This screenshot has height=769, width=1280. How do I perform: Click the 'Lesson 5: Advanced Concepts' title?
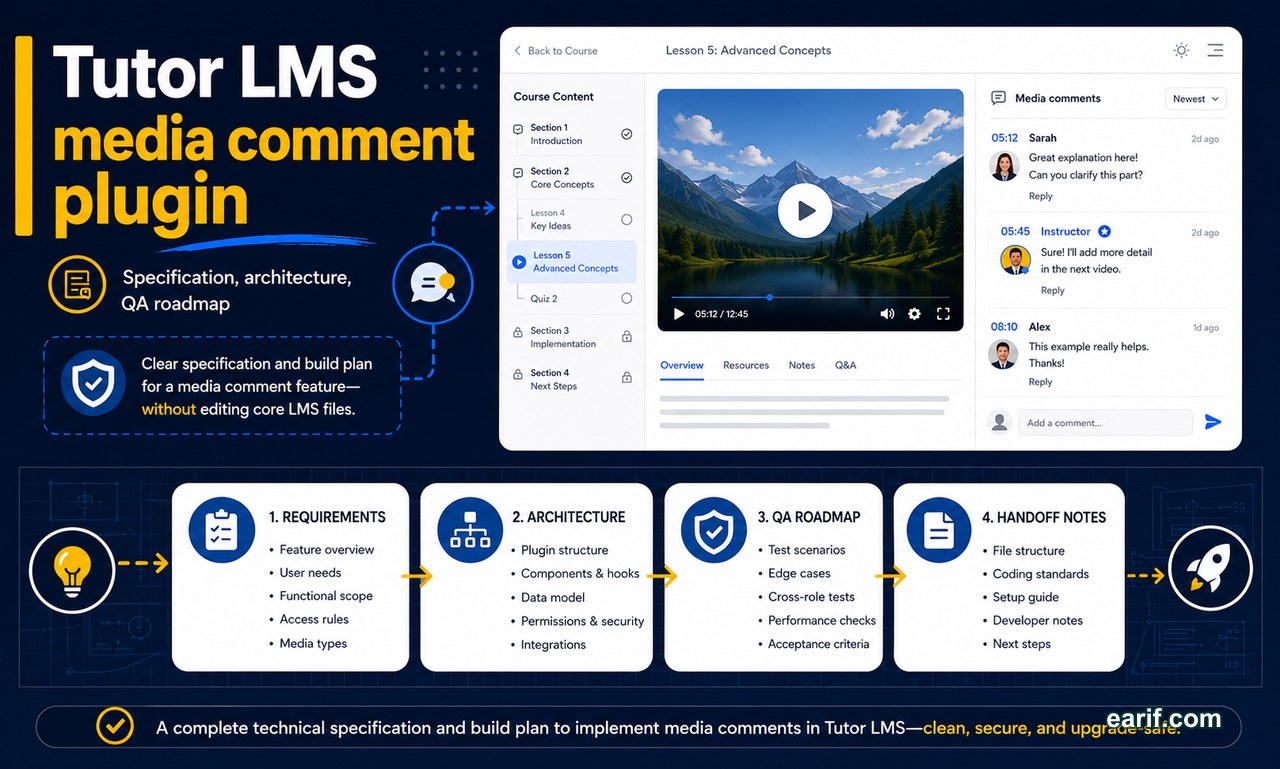(748, 50)
